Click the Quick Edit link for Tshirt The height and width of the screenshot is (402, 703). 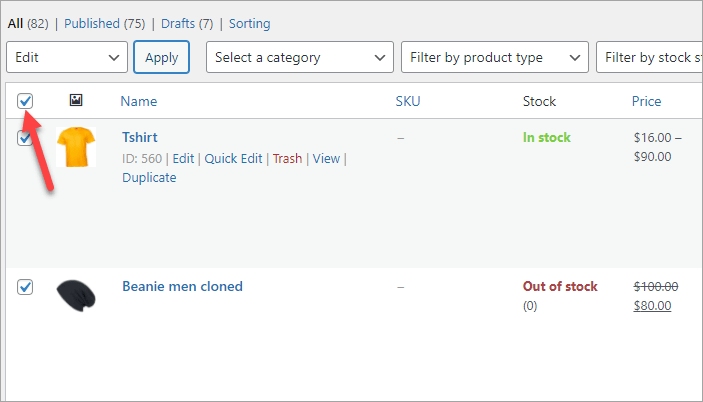click(233, 159)
